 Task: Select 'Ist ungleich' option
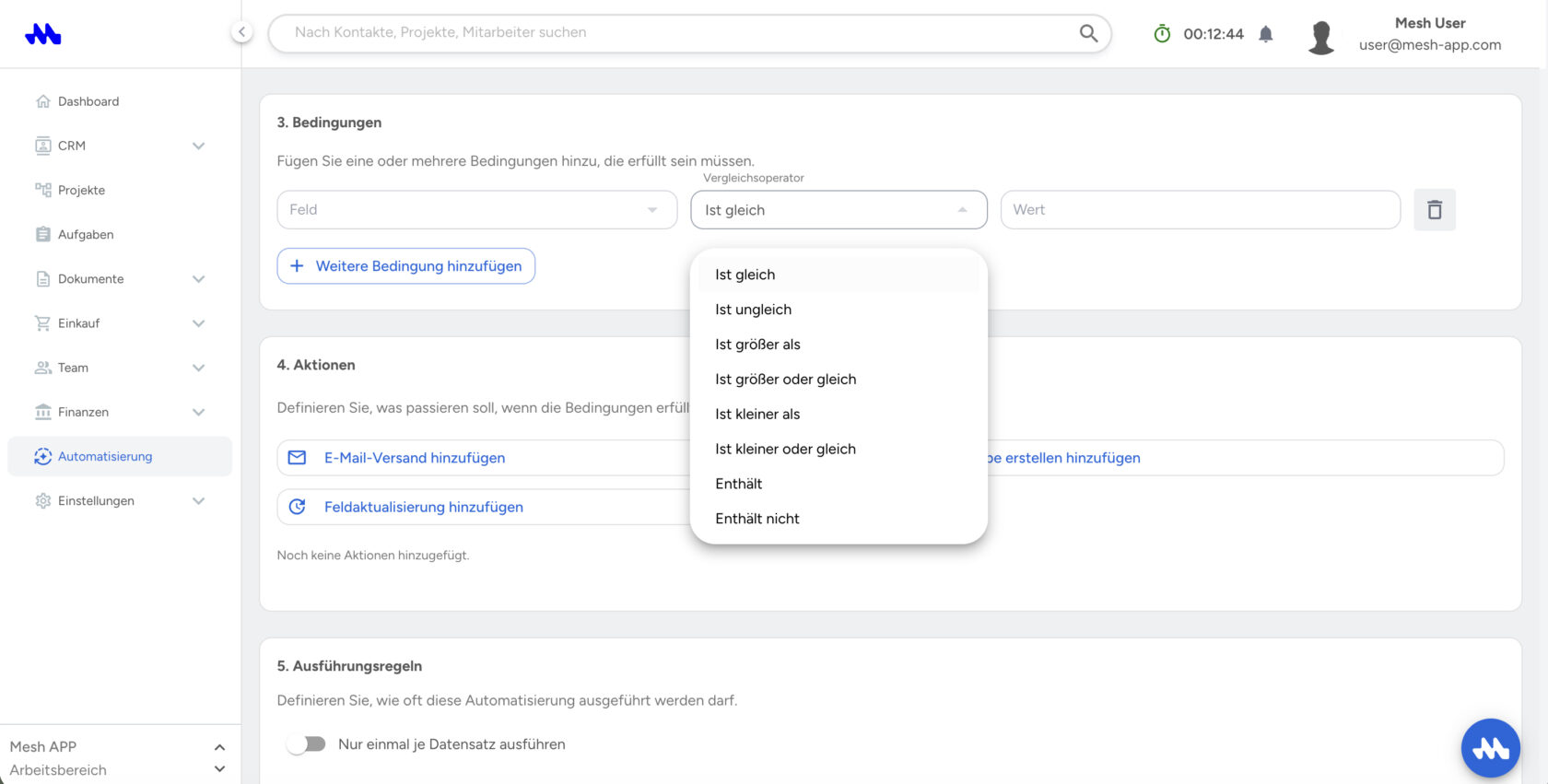[x=838, y=310]
